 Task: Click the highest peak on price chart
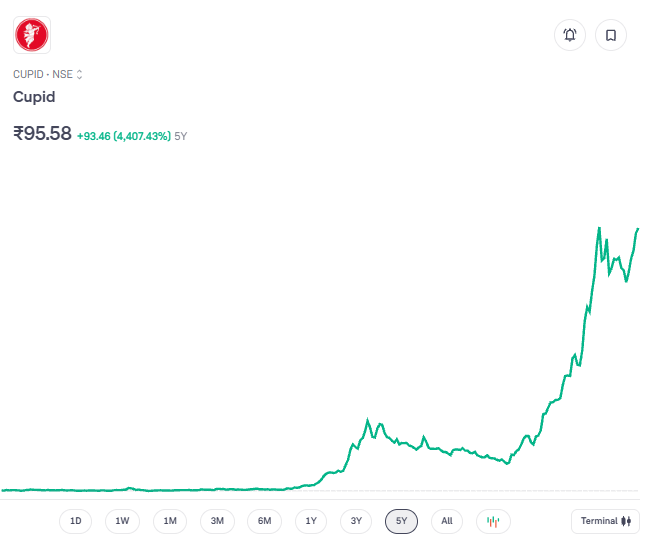(599, 229)
